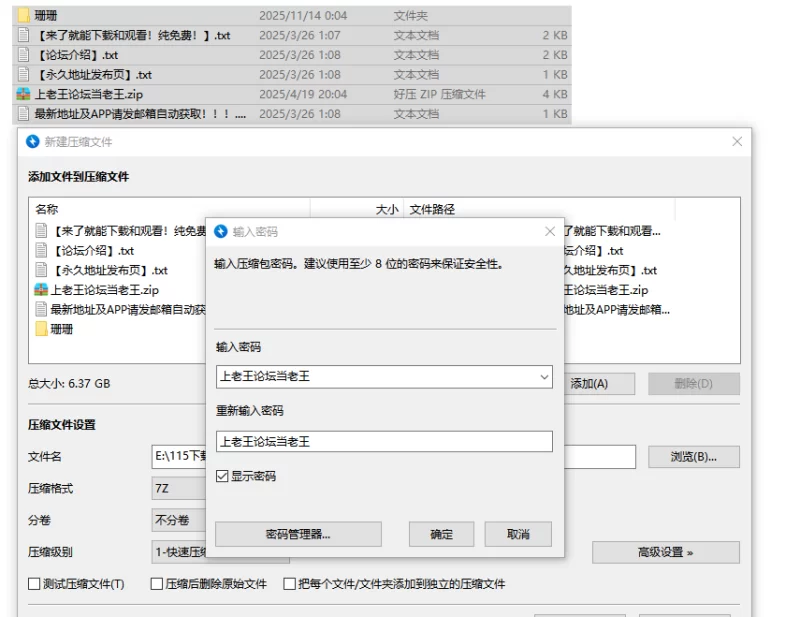The width and height of the screenshot is (800, 617).
Task: Uncheck the 显示密码 checkbox
Action: tap(222, 477)
